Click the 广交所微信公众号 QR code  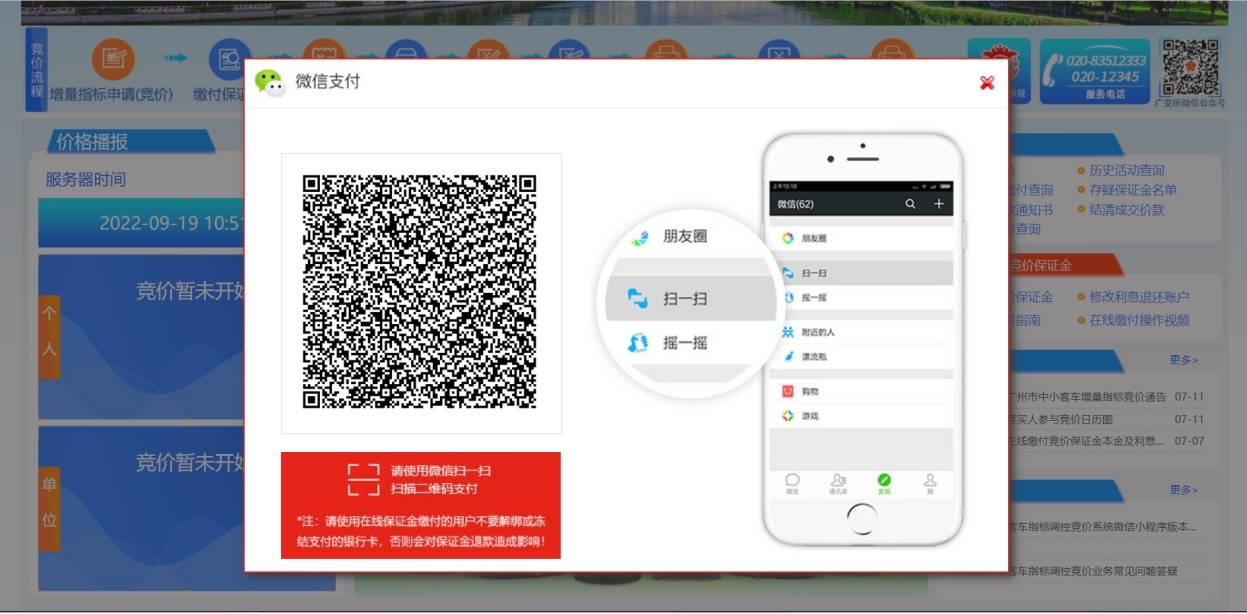[1190, 67]
